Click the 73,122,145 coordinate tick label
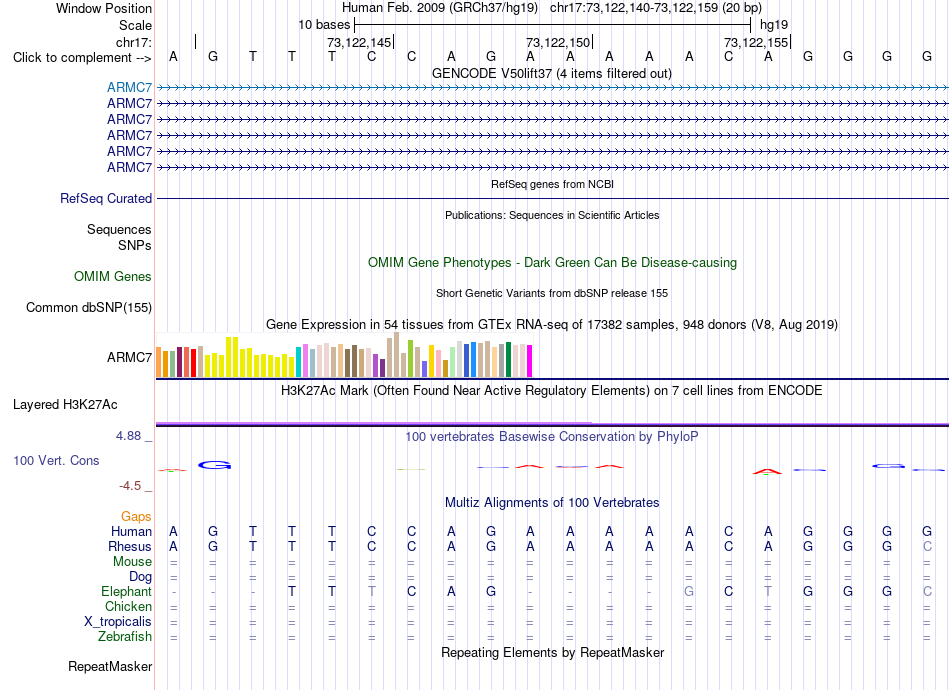The image size is (950, 690). pyautogui.click(x=359, y=42)
